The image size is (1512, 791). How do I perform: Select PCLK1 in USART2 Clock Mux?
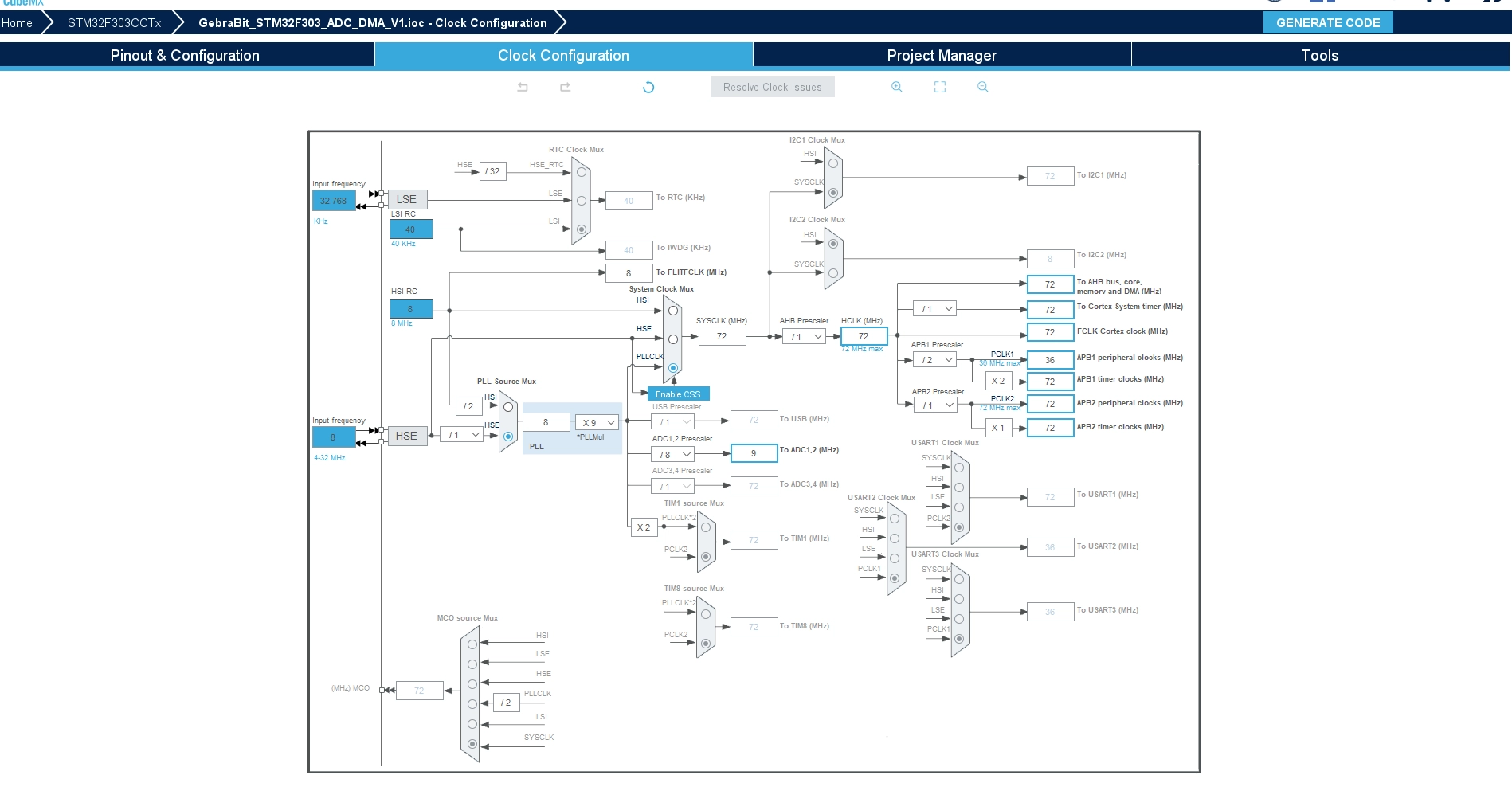[x=895, y=578]
